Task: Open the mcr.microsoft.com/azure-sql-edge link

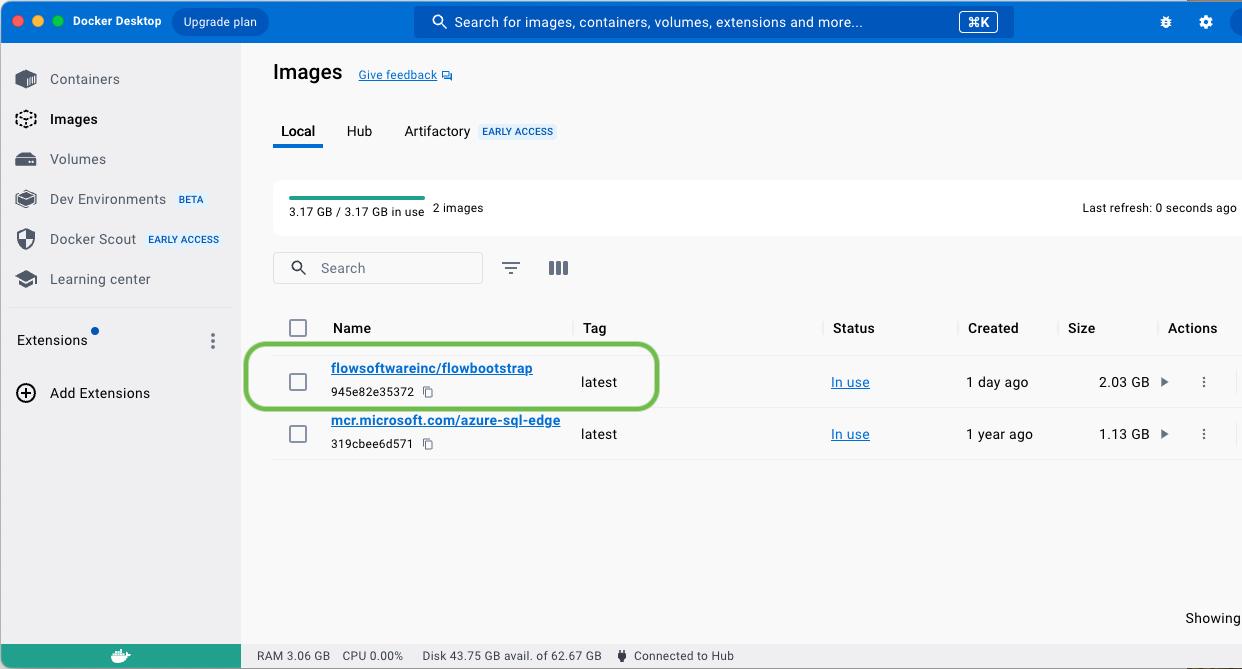Action: coord(446,420)
